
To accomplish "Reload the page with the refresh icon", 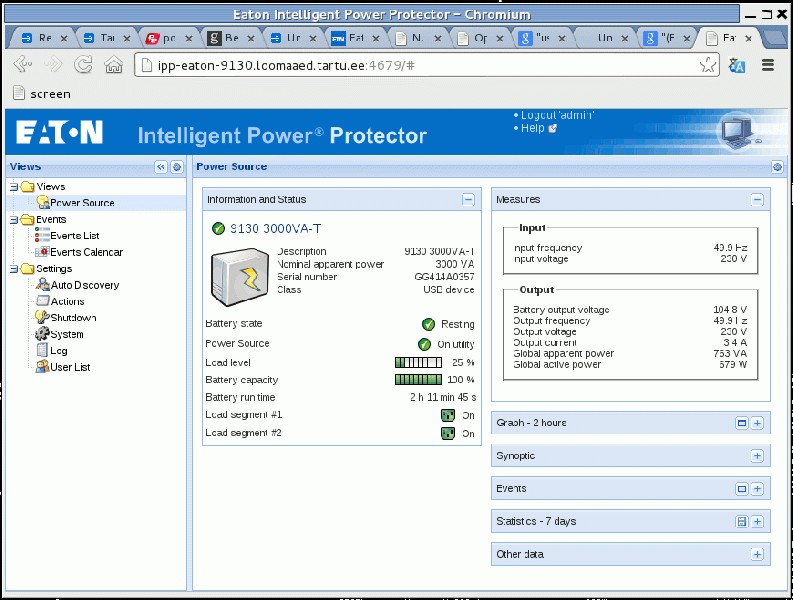I will coord(83,65).
